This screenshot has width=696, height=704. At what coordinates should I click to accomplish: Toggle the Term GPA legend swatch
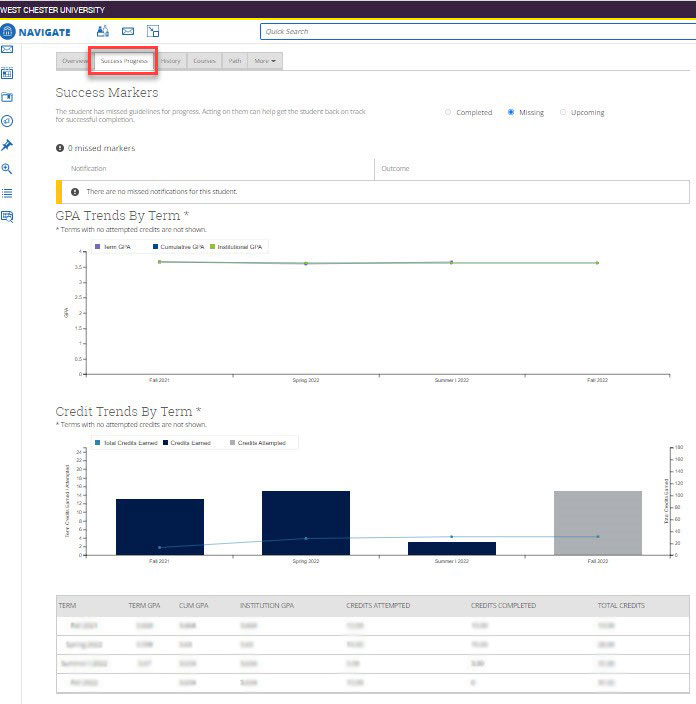(x=98, y=246)
